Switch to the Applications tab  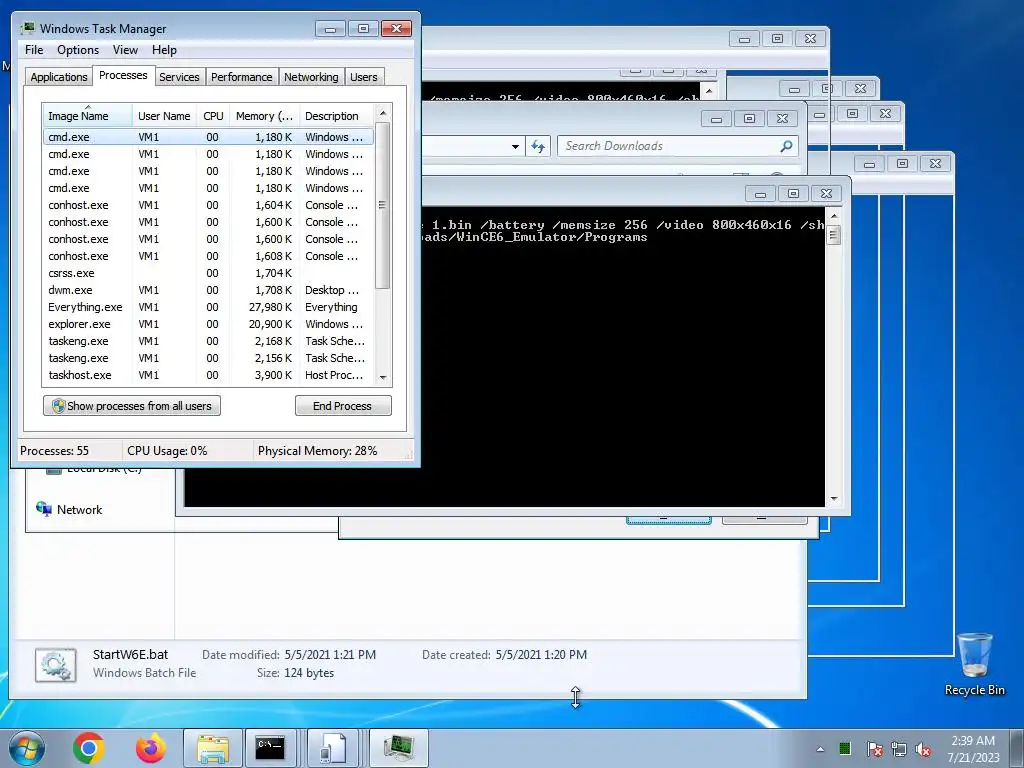[x=59, y=77]
